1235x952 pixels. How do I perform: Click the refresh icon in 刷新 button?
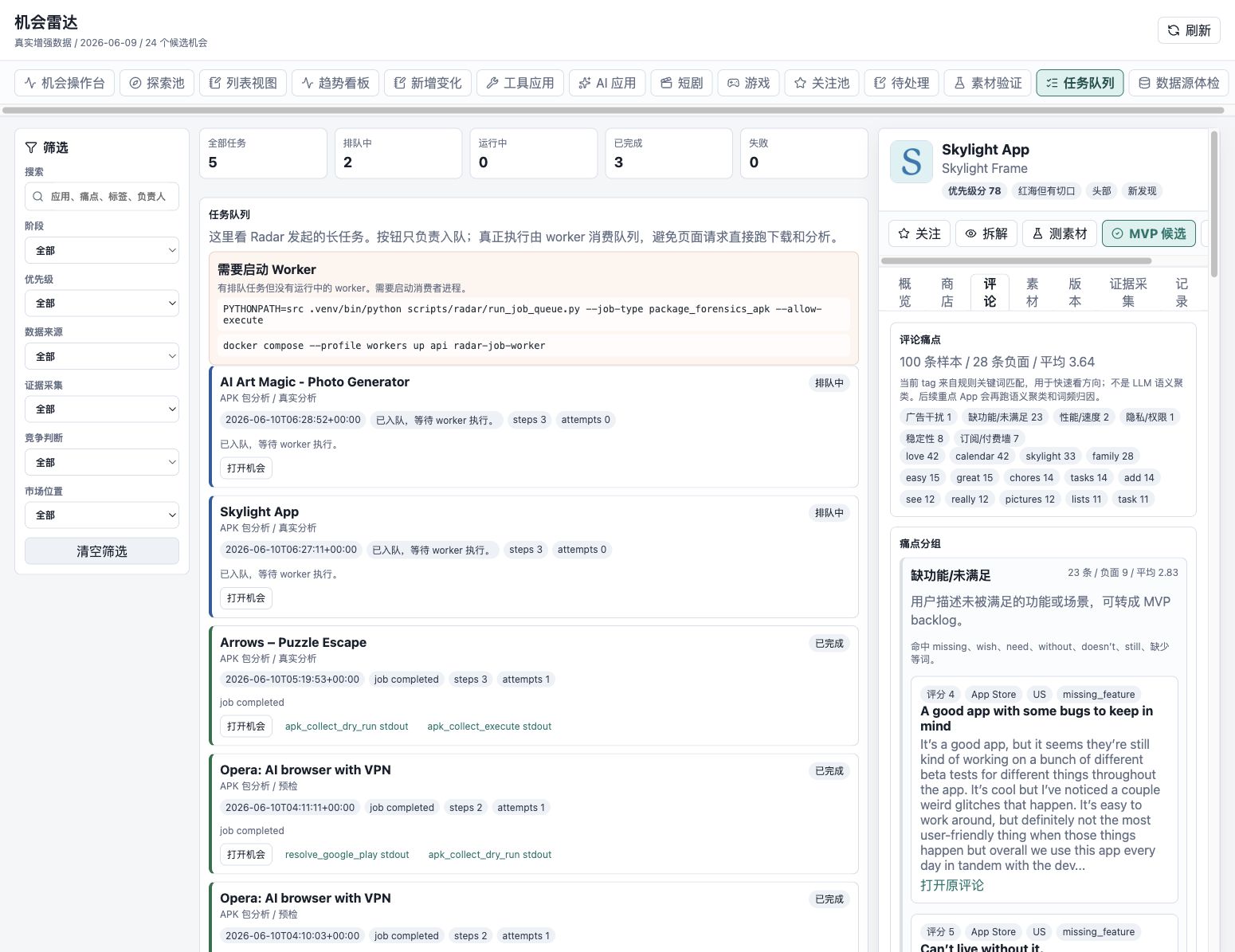tap(1173, 30)
